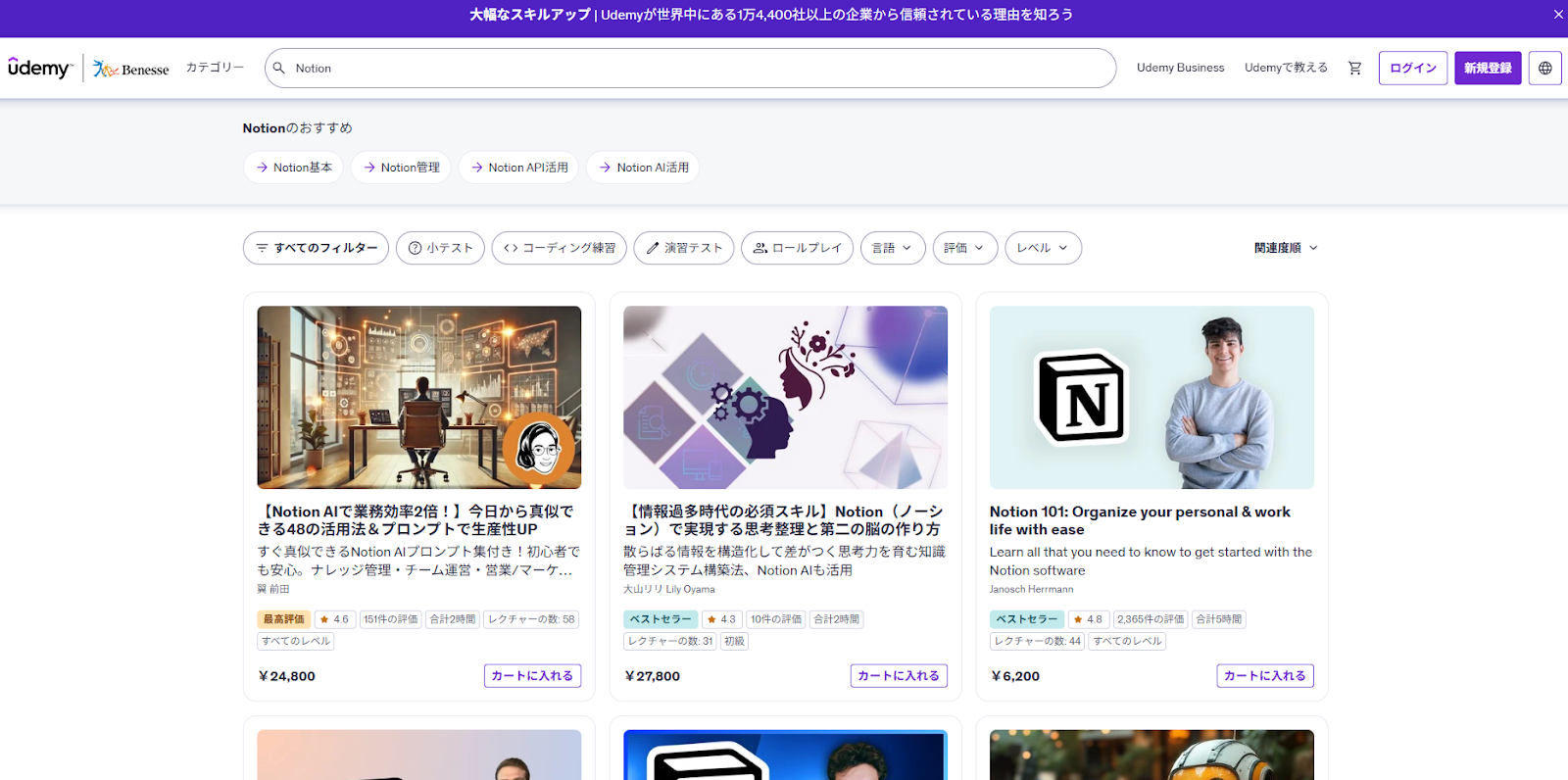1568x780 pixels.
Task: Open the 関連度順 sort dropdown
Action: 1286,248
